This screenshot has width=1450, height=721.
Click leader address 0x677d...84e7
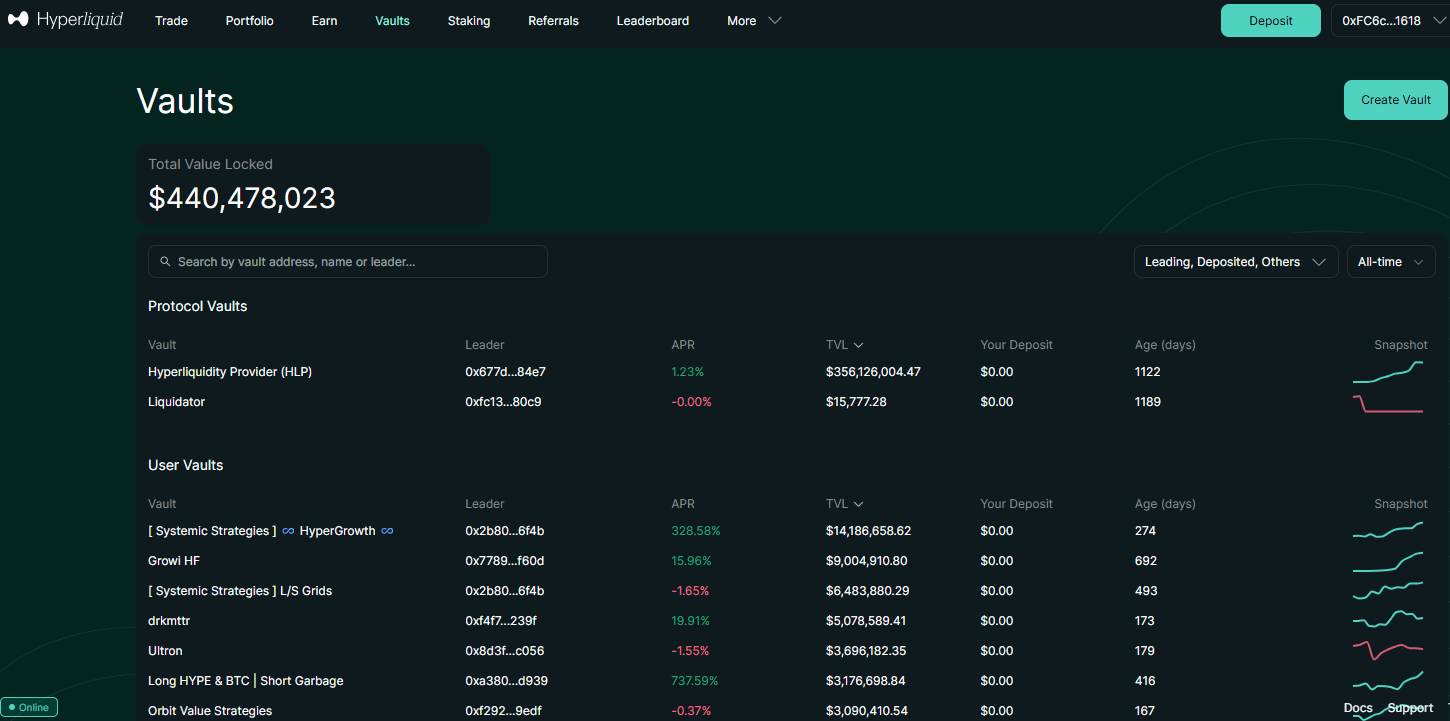coord(505,372)
